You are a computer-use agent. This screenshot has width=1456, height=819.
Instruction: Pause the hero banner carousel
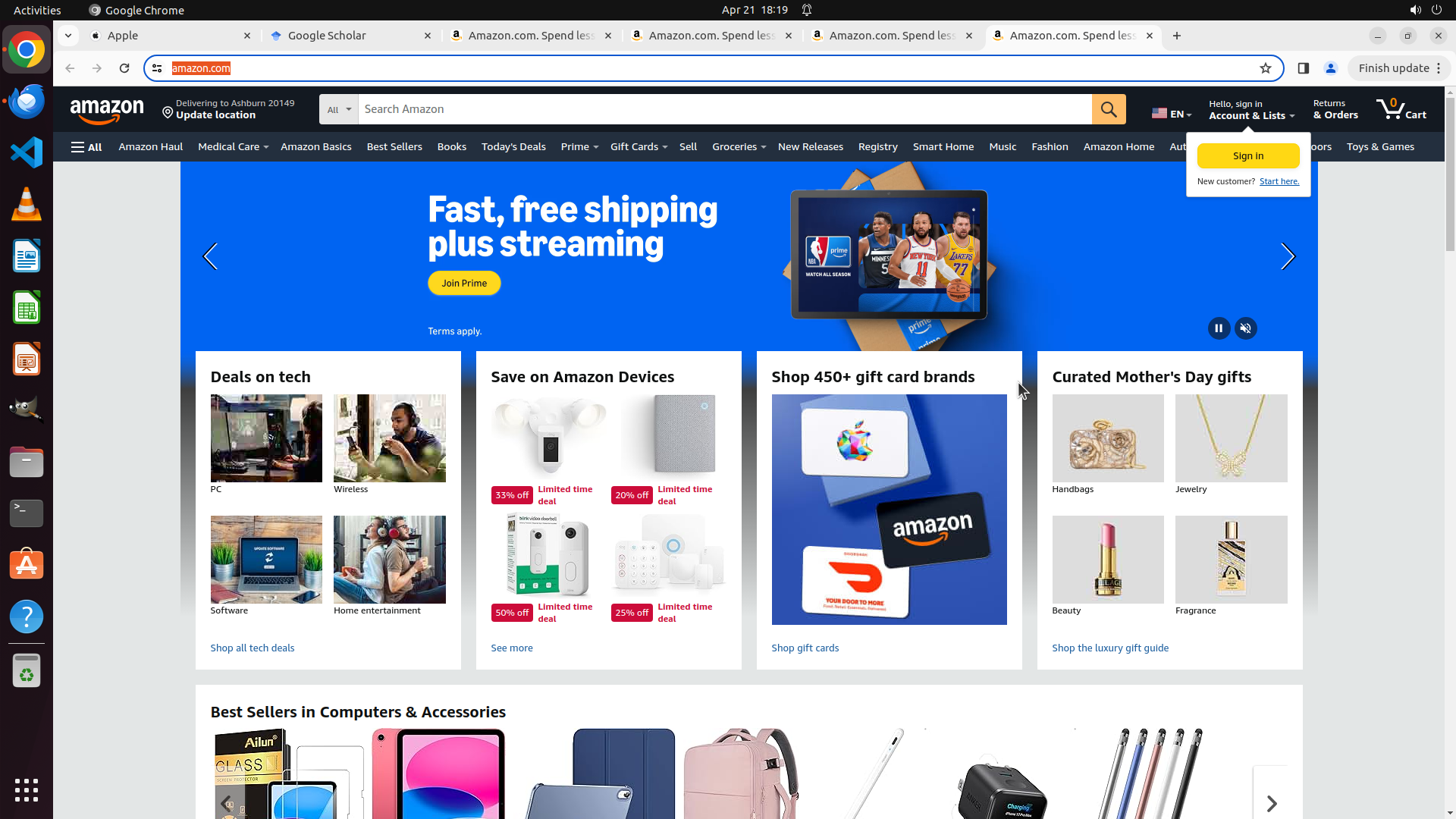[x=1219, y=328]
